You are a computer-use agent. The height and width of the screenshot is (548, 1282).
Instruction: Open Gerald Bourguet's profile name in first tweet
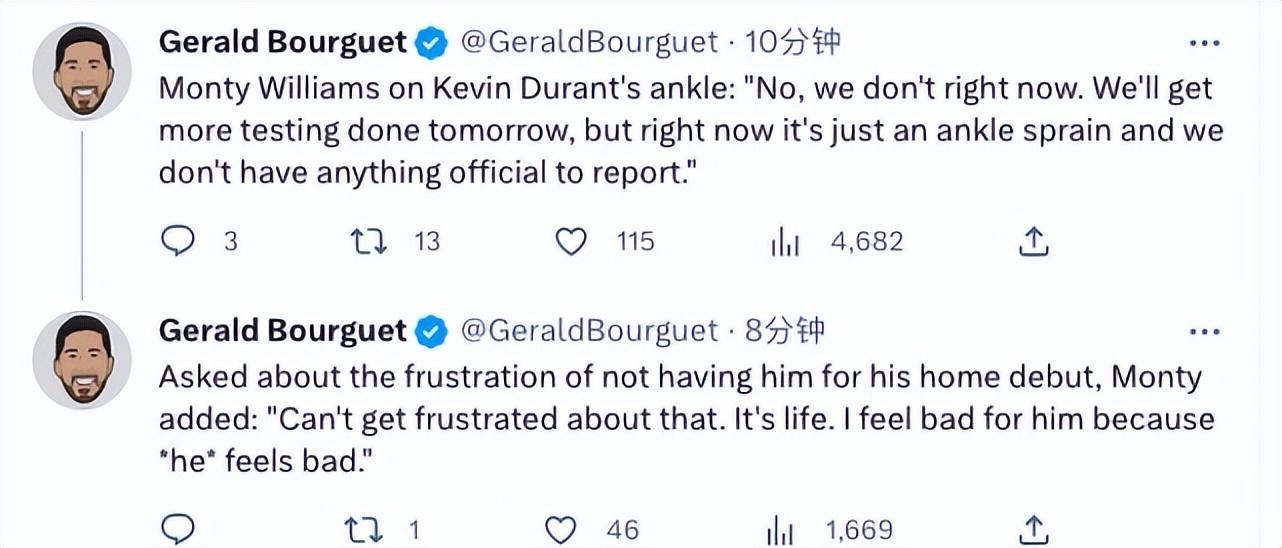(283, 42)
